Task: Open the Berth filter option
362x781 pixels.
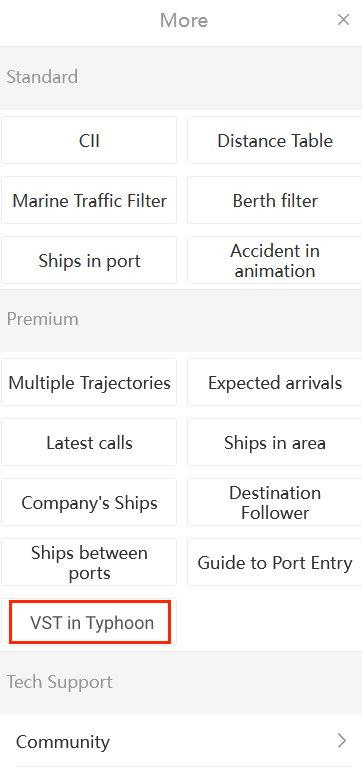Action: click(275, 200)
